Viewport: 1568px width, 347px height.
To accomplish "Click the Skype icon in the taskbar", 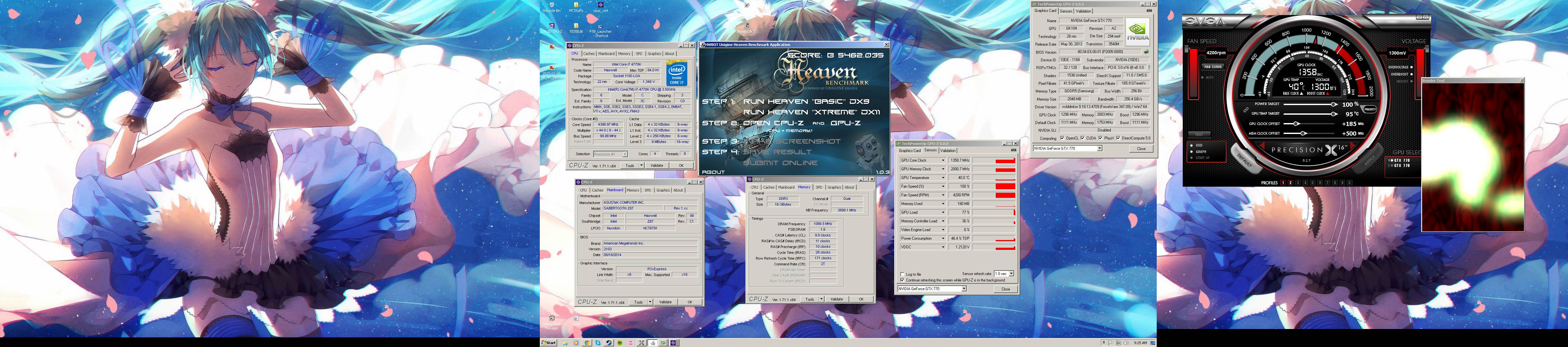I will pyautogui.click(x=598, y=343).
